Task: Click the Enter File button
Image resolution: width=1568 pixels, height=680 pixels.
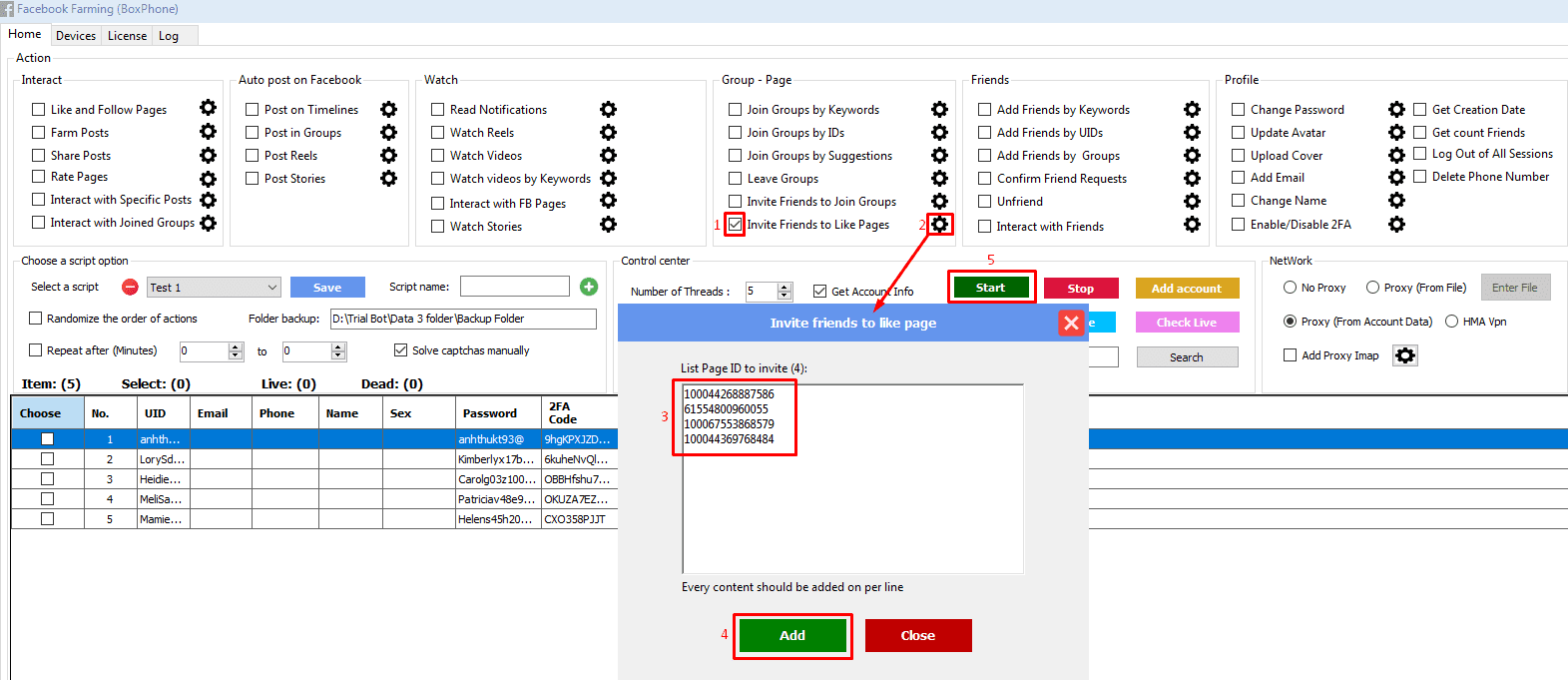Action: point(1515,288)
